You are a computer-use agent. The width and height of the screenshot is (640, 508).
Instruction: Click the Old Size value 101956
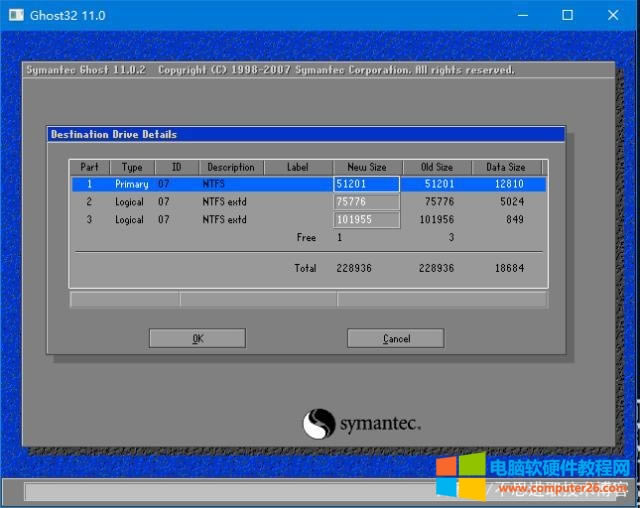pyautogui.click(x=437, y=220)
